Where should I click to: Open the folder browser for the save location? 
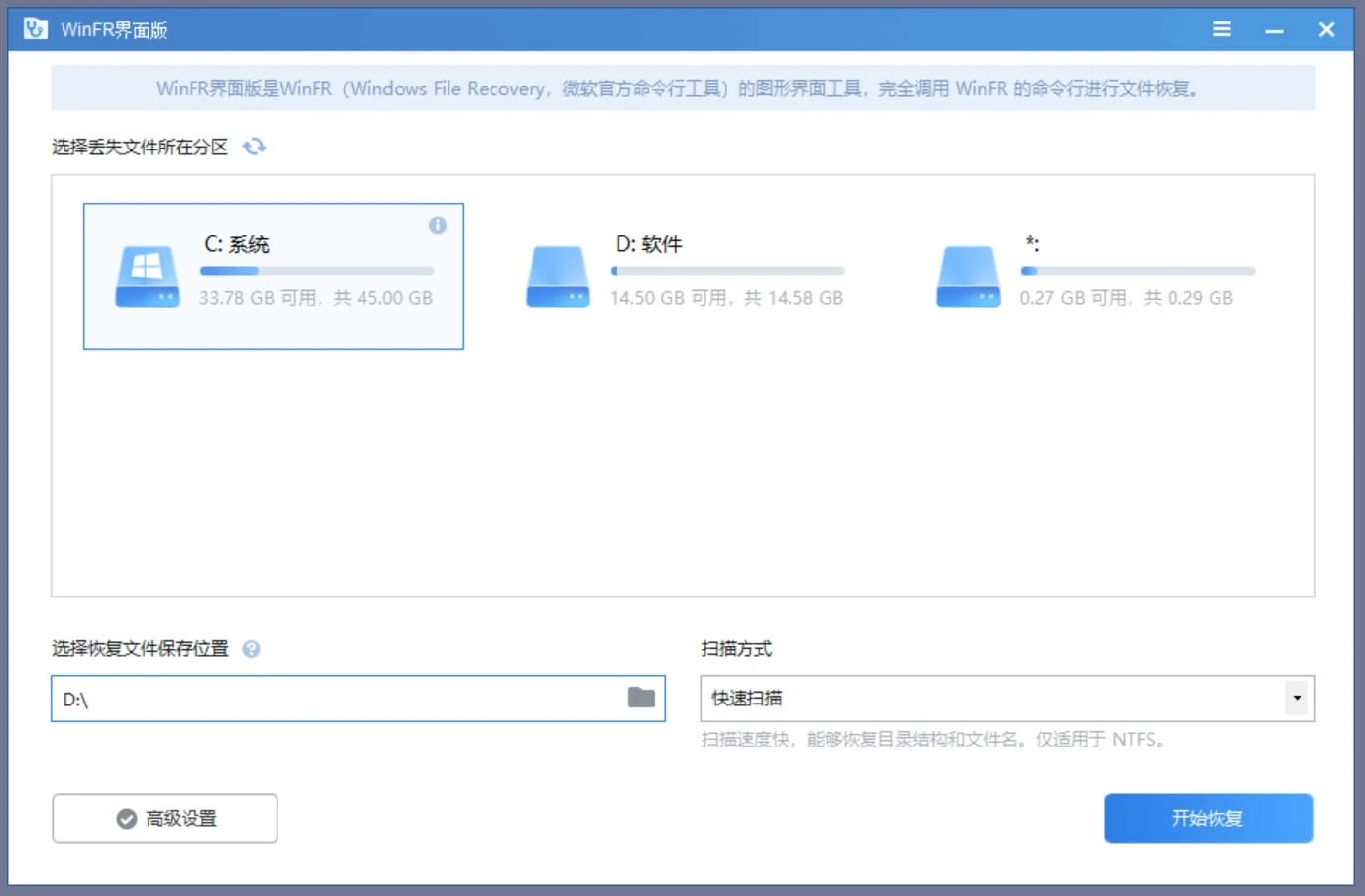click(x=640, y=697)
